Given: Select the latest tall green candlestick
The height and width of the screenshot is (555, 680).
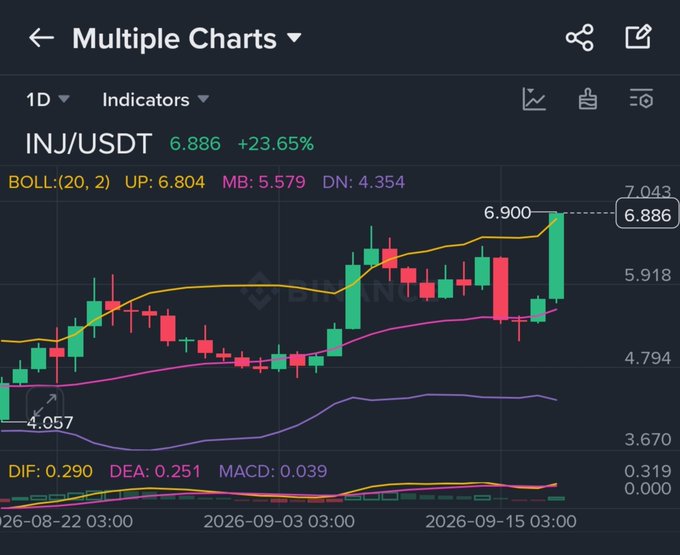Looking at the screenshot, I should (556, 256).
